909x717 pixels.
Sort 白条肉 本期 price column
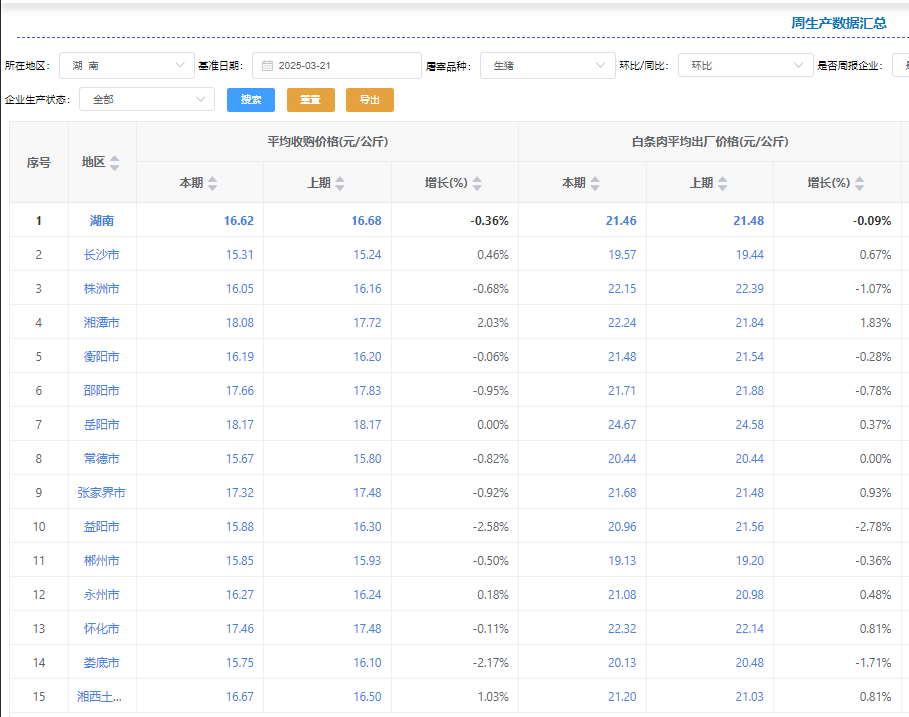click(x=595, y=183)
